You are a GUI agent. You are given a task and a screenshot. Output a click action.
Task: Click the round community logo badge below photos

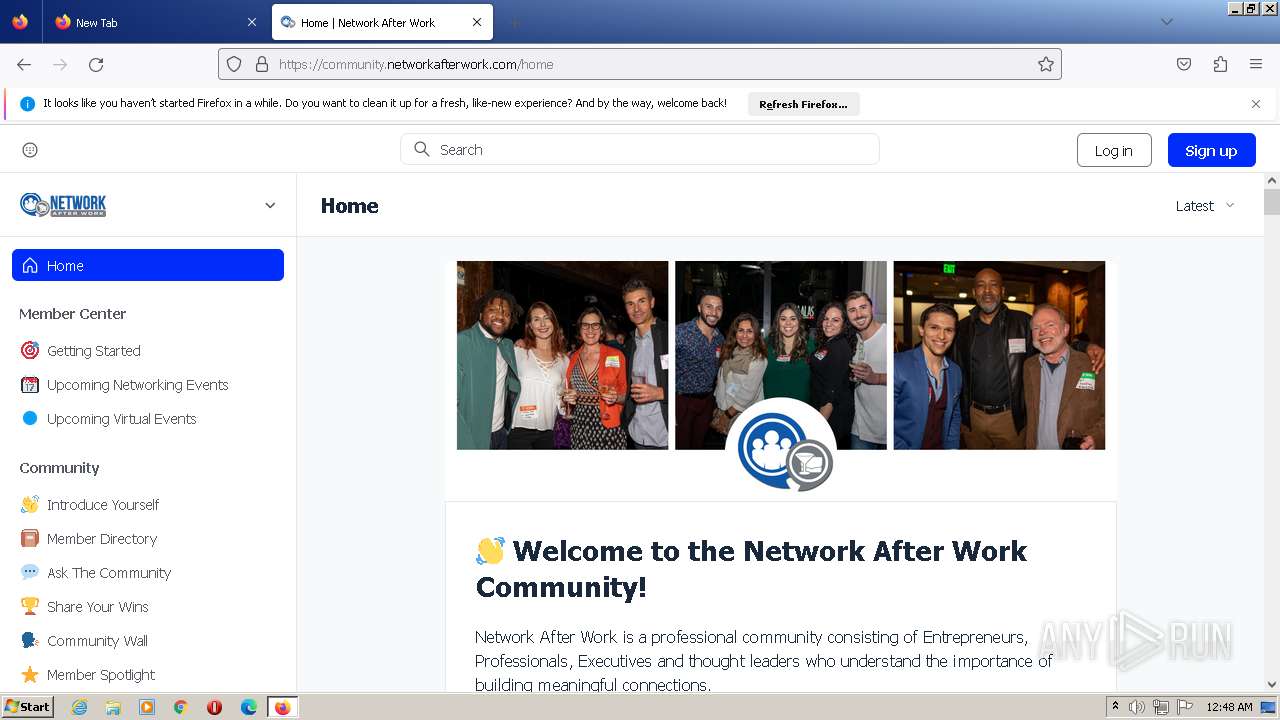(781, 448)
